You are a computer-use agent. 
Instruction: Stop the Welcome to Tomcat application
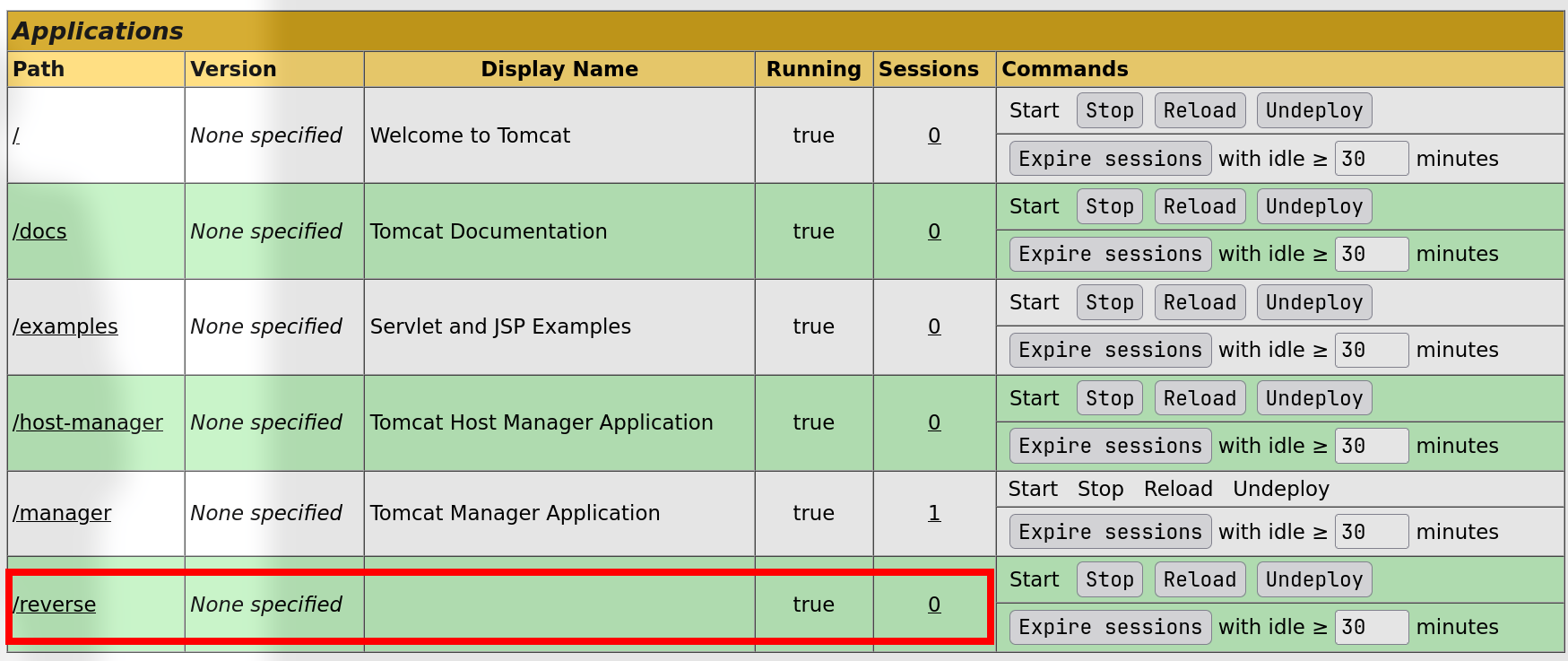1110,110
